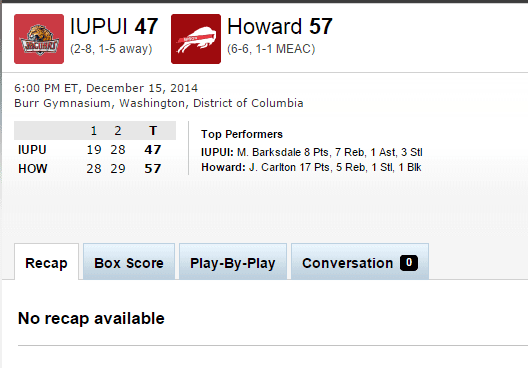Click J. Carlton top performer line
This screenshot has height=368, width=528.
pyautogui.click(x=311, y=167)
